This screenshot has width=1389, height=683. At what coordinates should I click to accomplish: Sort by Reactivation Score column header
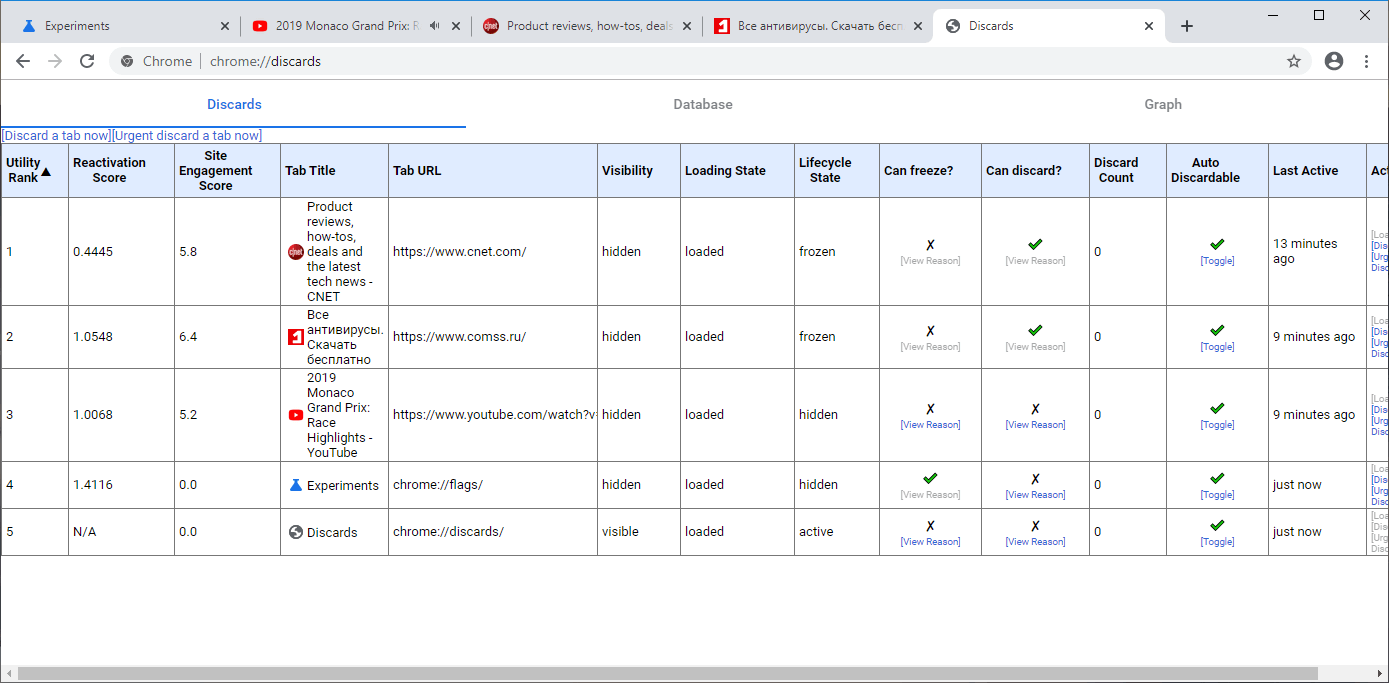[121, 171]
